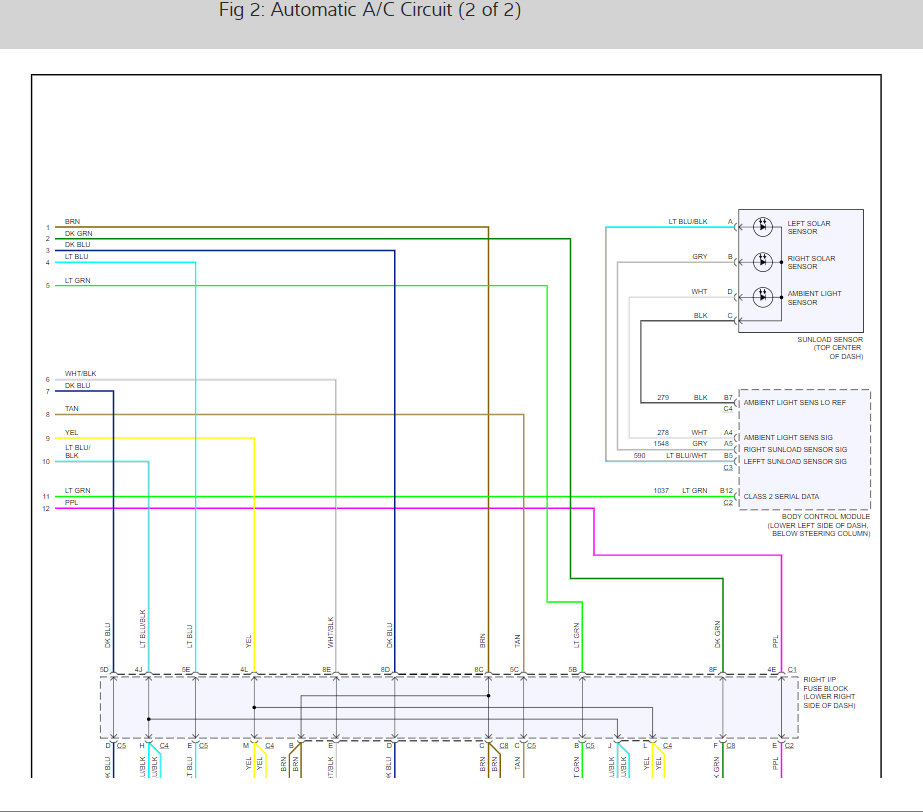Screen dimensions: 923x812
Task: Click "CLASS 2 SERIAL DATA" text
Action: pyautogui.click(x=781, y=496)
